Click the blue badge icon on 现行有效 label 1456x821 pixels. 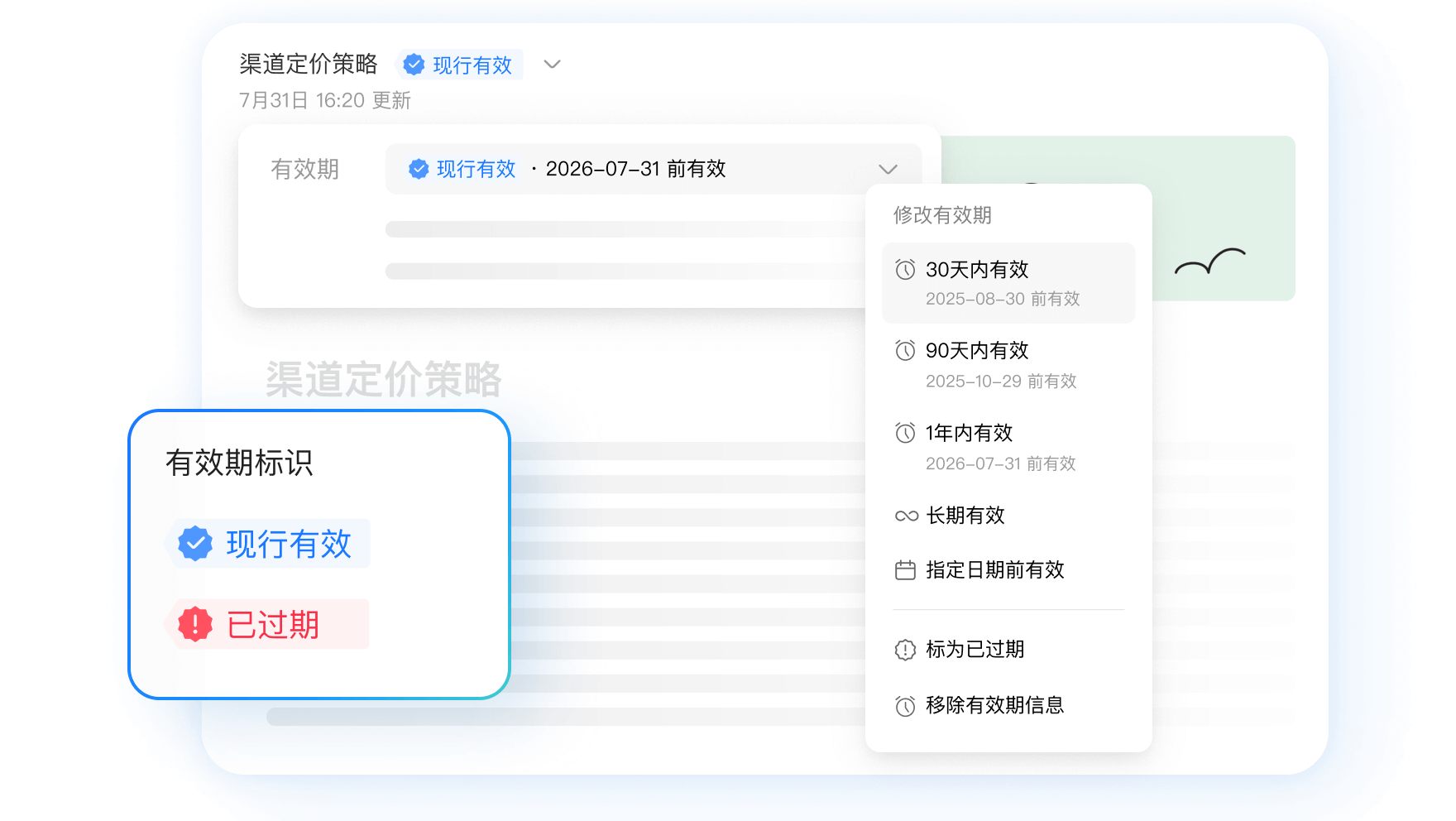pyautogui.click(x=194, y=543)
